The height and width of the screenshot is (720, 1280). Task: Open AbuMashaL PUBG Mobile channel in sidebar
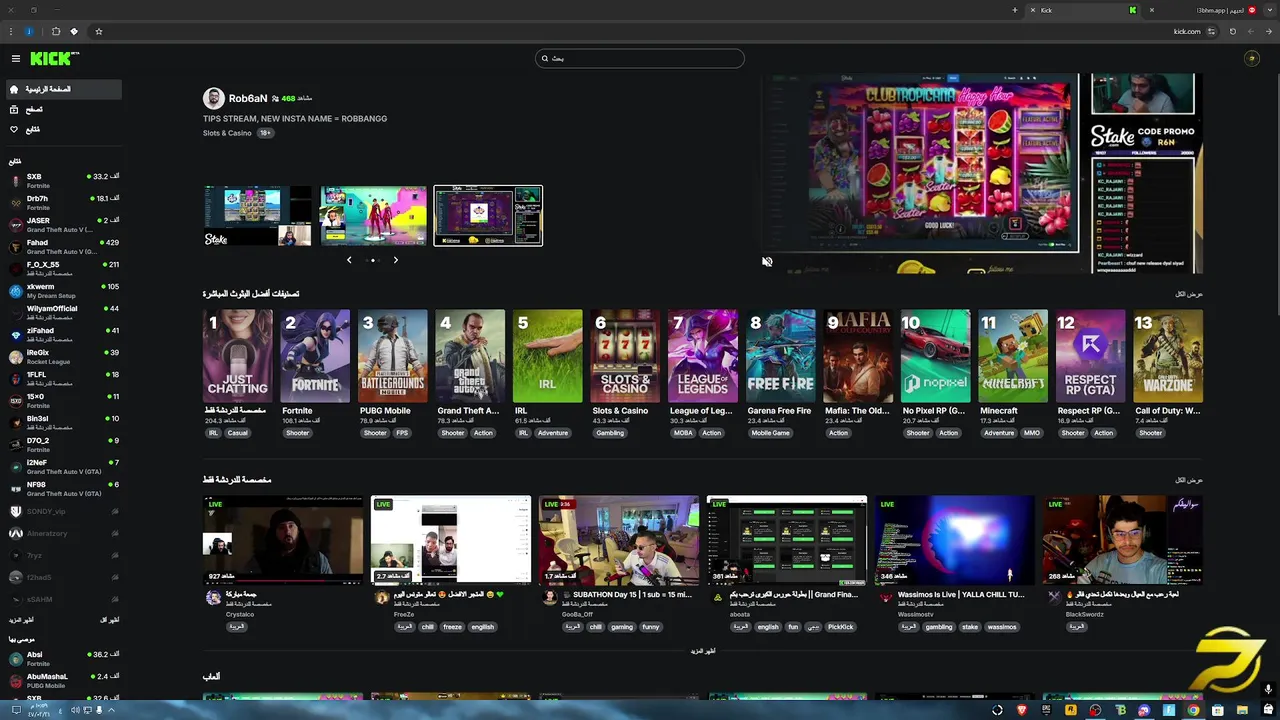tap(64, 681)
